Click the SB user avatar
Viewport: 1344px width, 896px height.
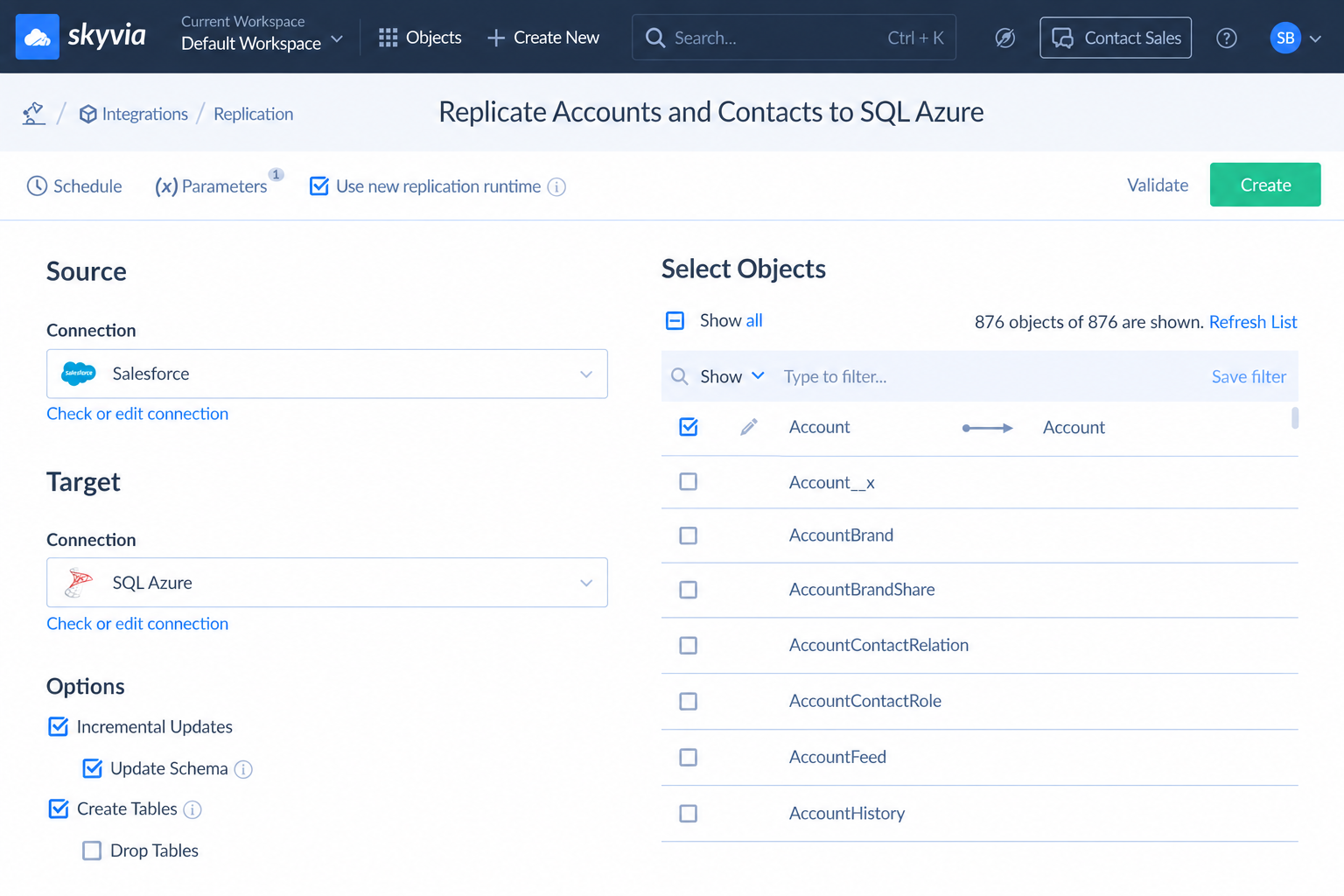[x=1285, y=38]
